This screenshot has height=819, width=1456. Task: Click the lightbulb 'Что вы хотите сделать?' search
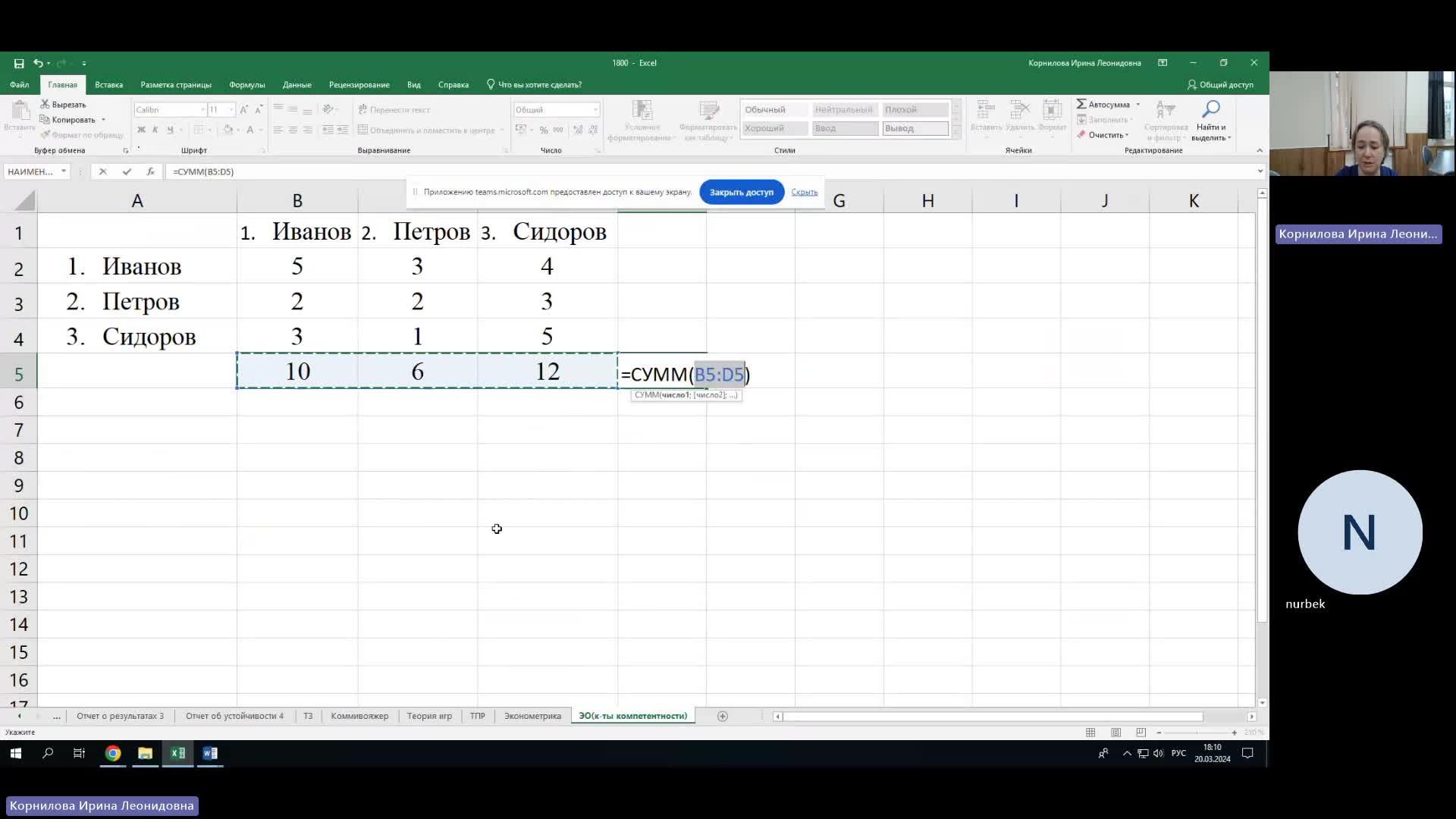coord(534,84)
